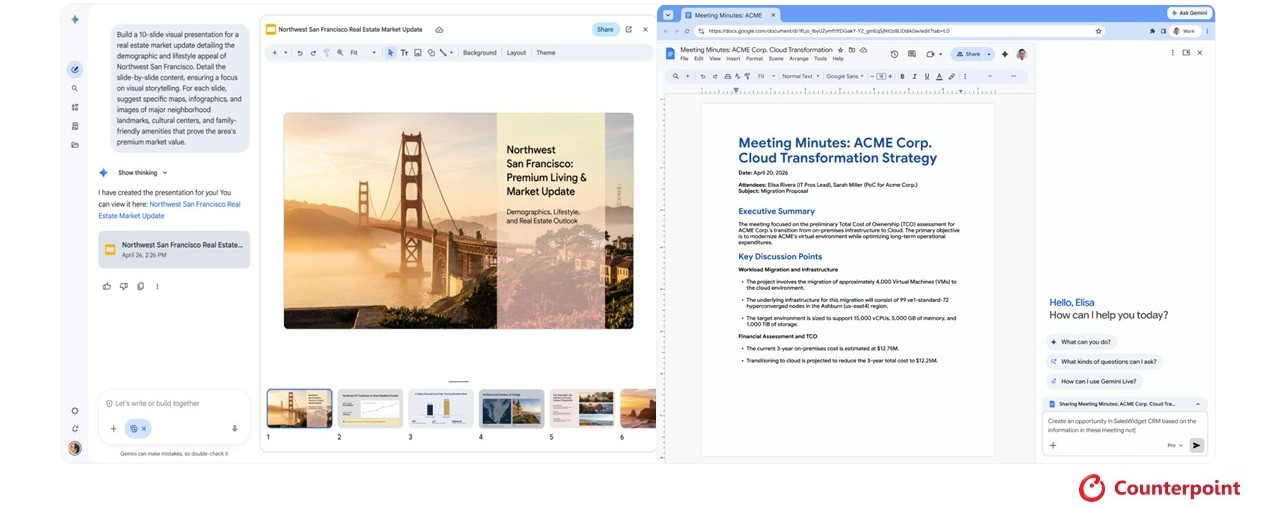1280x507 pixels.
Task: Click the text color A icon in Docs toolbar
Action: [x=939, y=76]
